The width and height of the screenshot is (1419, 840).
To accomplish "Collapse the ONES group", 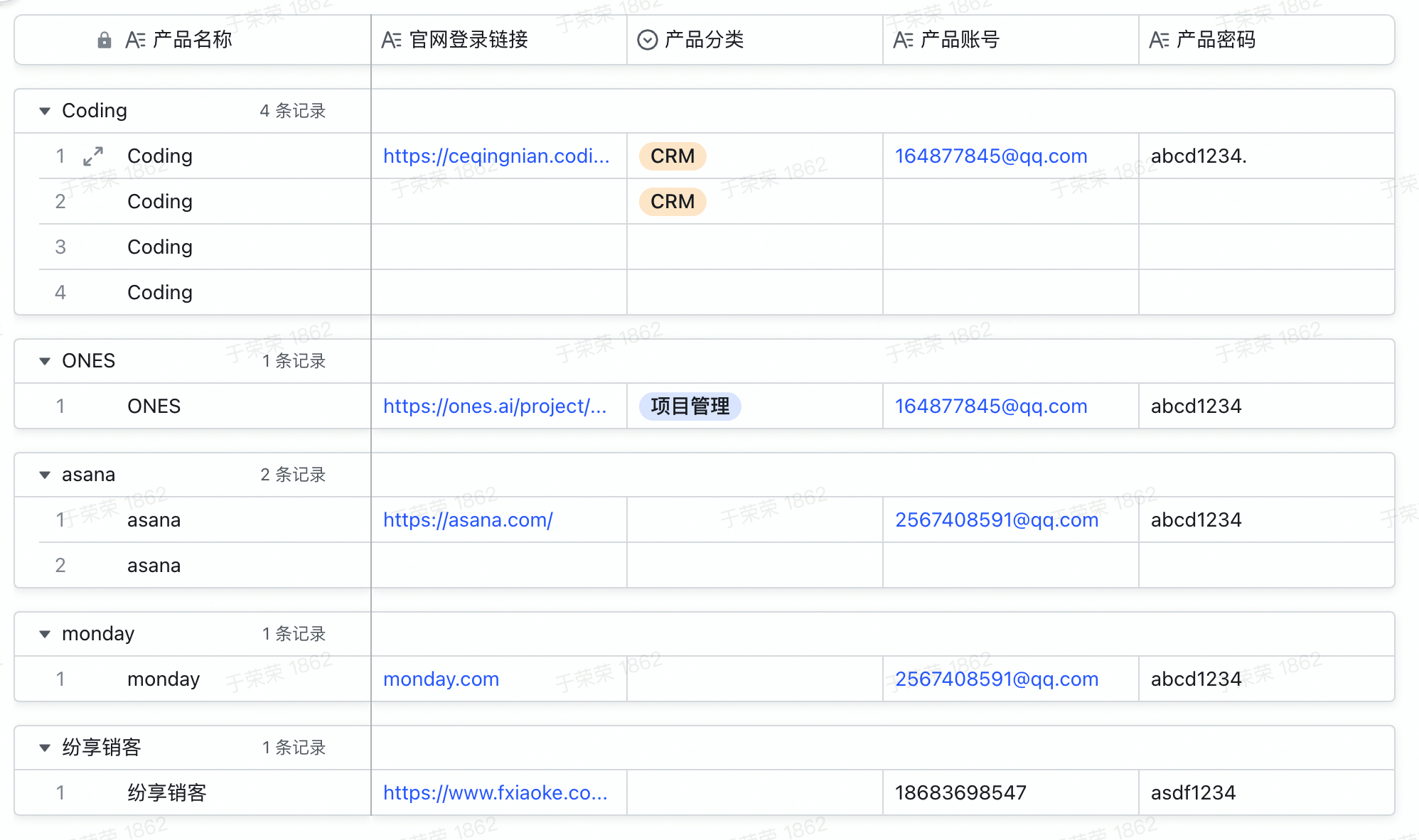I will 45,361.
